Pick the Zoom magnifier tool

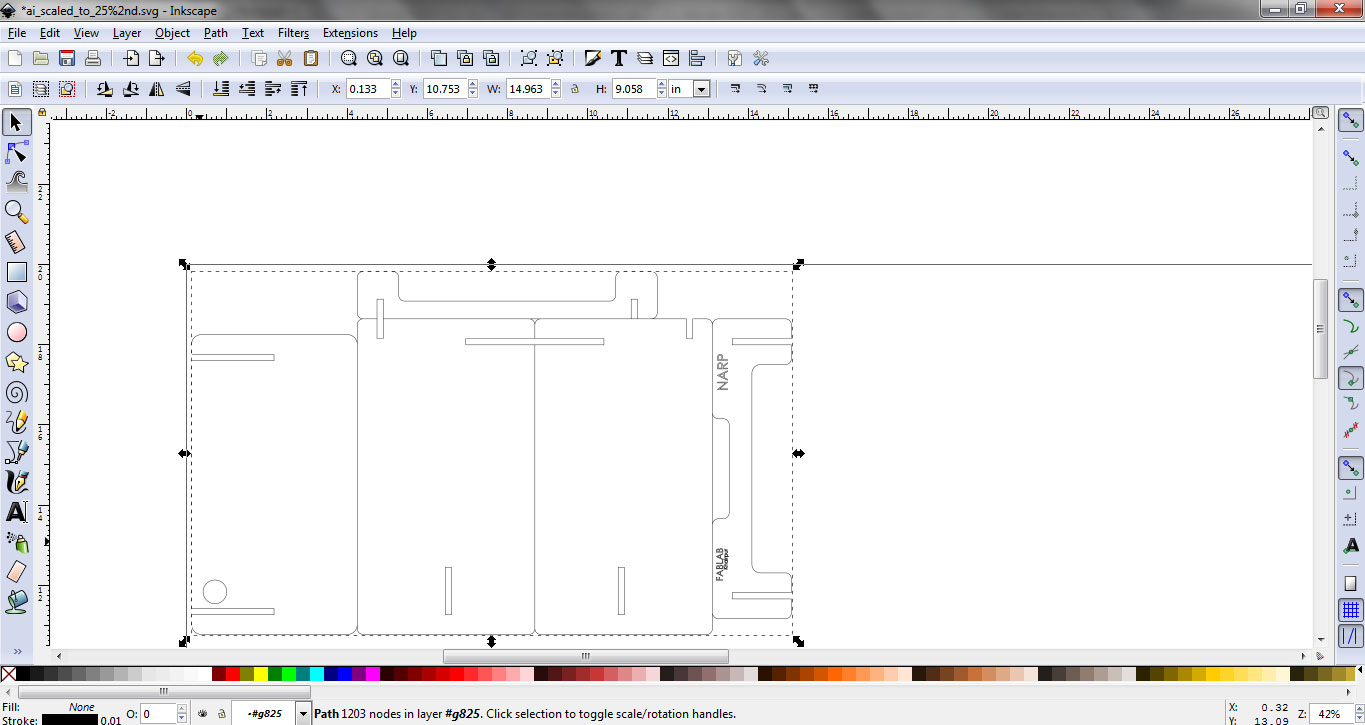[x=17, y=212]
